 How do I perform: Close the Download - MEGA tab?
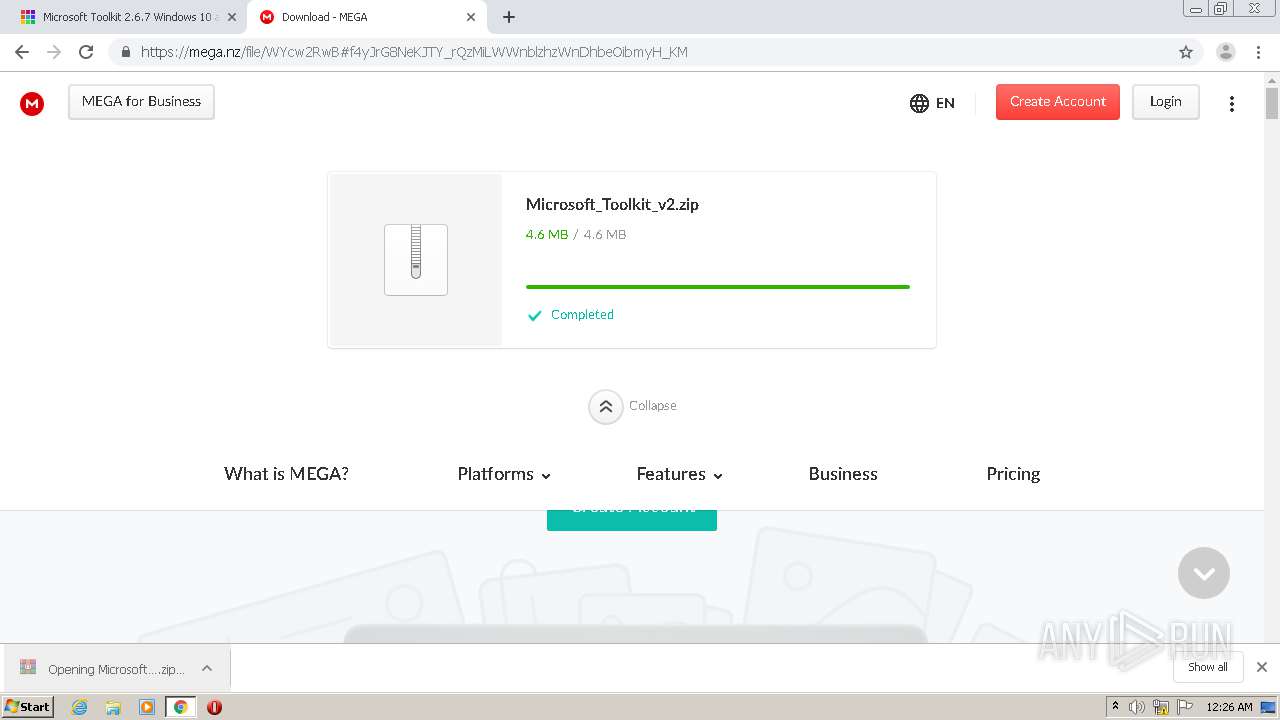[x=471, y=17]
